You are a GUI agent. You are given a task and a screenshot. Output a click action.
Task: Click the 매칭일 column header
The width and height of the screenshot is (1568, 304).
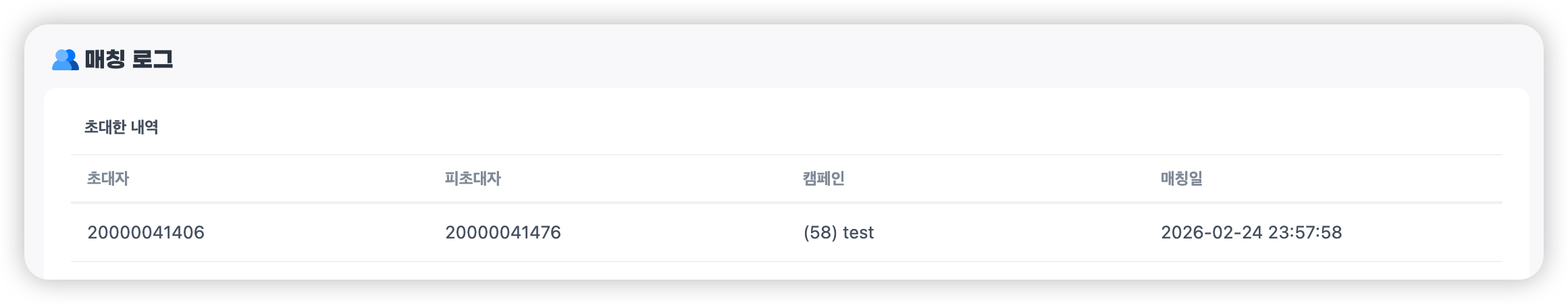(x=1181, y=179)
